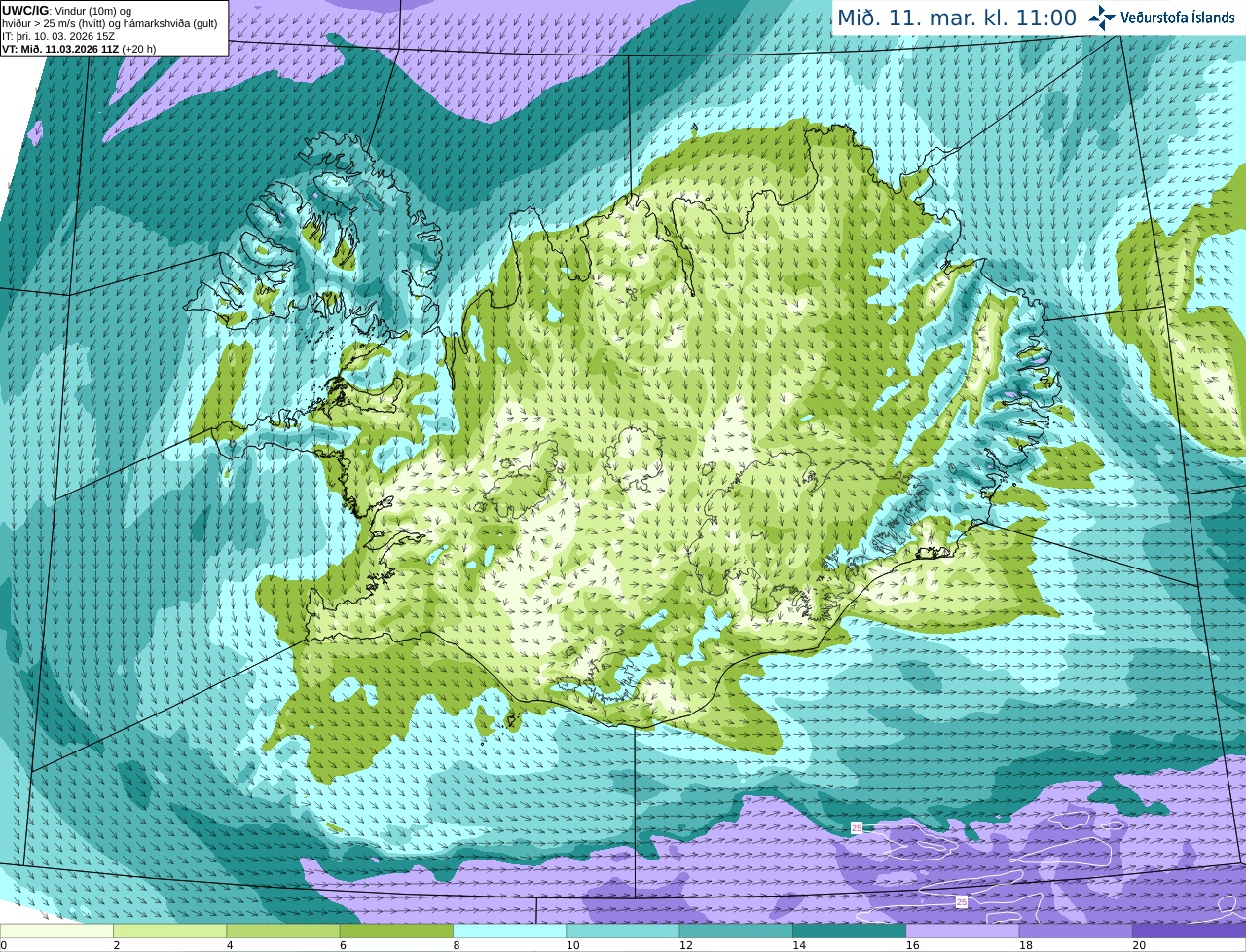Pick the 14–16 m/s dark teal legend swatch
Image resolution: width=1246 pixels, height=952 pixels.
click(849, 931)
